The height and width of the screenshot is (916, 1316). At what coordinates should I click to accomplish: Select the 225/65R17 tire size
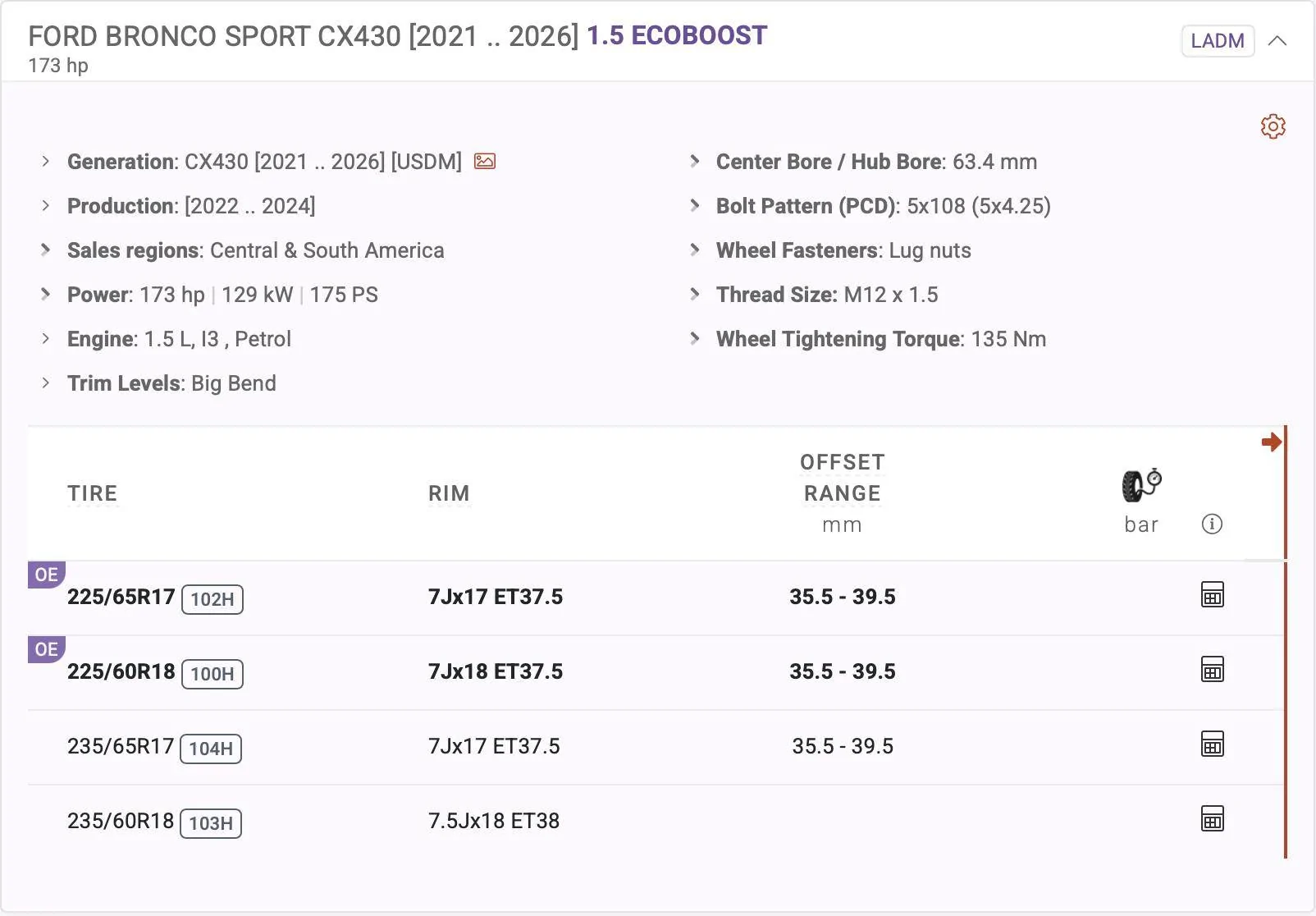[121, 597]
